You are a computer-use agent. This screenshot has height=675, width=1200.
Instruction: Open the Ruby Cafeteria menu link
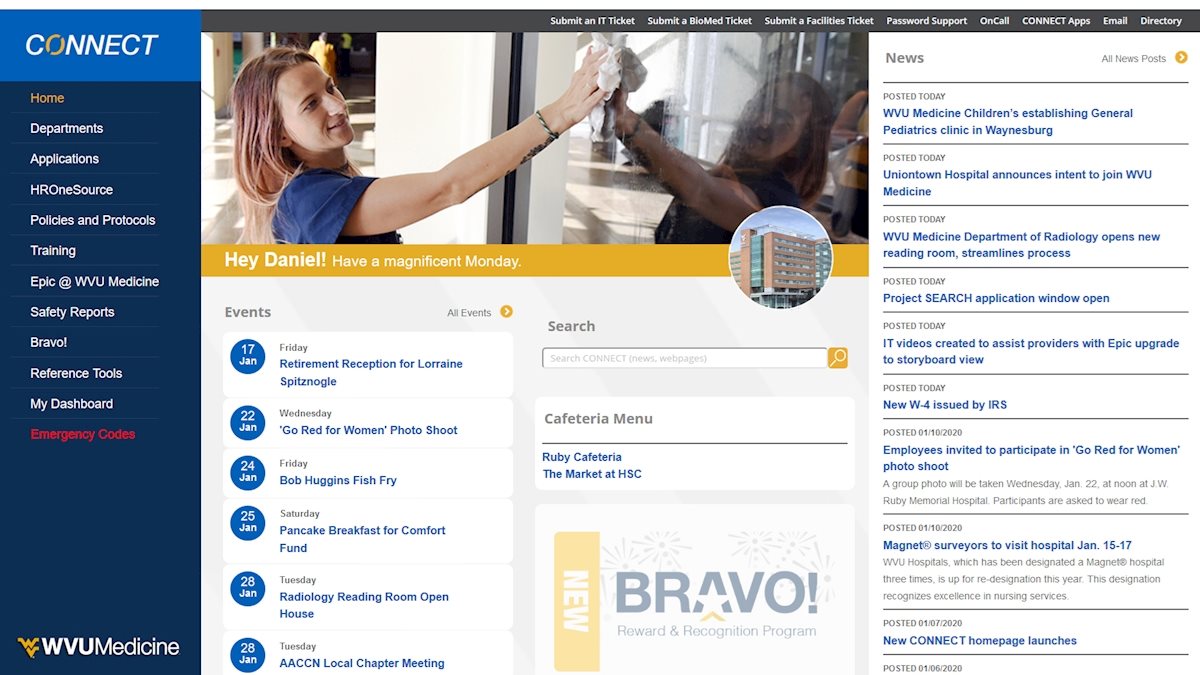(x=582, y=457)
